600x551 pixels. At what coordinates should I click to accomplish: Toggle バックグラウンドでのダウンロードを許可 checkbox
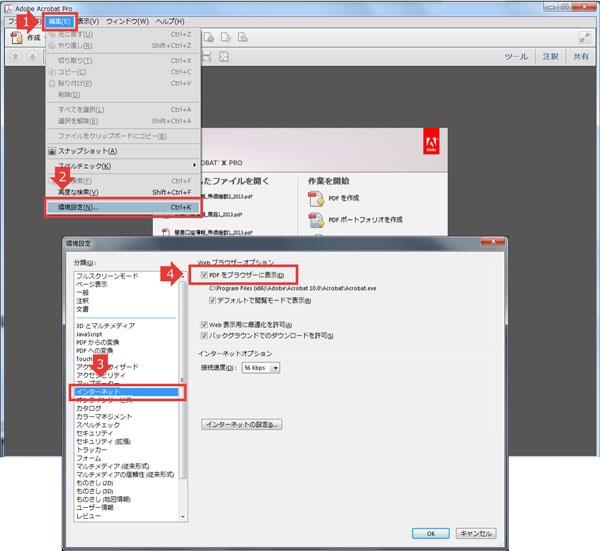point(204,336)
